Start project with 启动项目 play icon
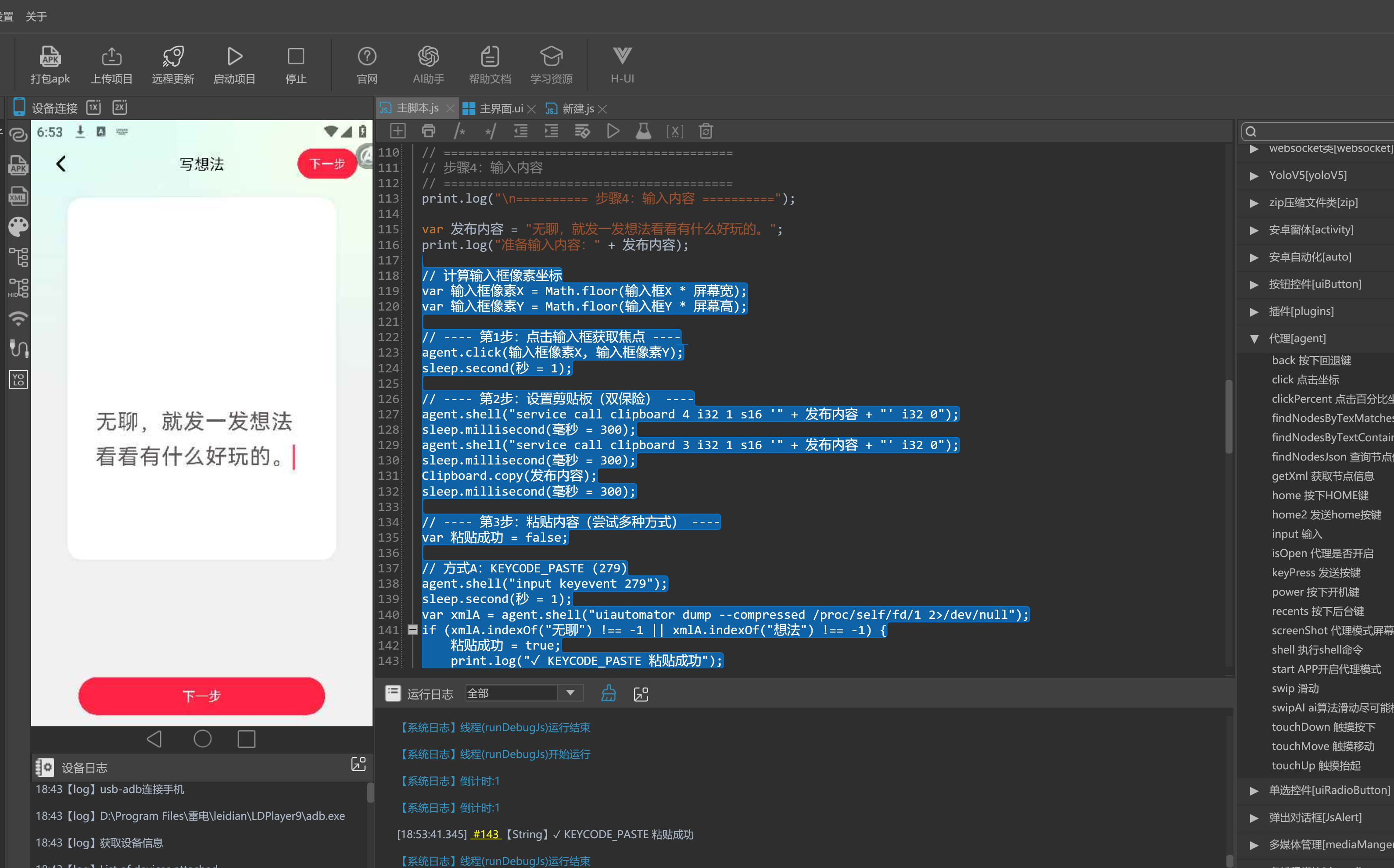The width and height of the screenshot is (1394, 868). click(x=234, y=57)
